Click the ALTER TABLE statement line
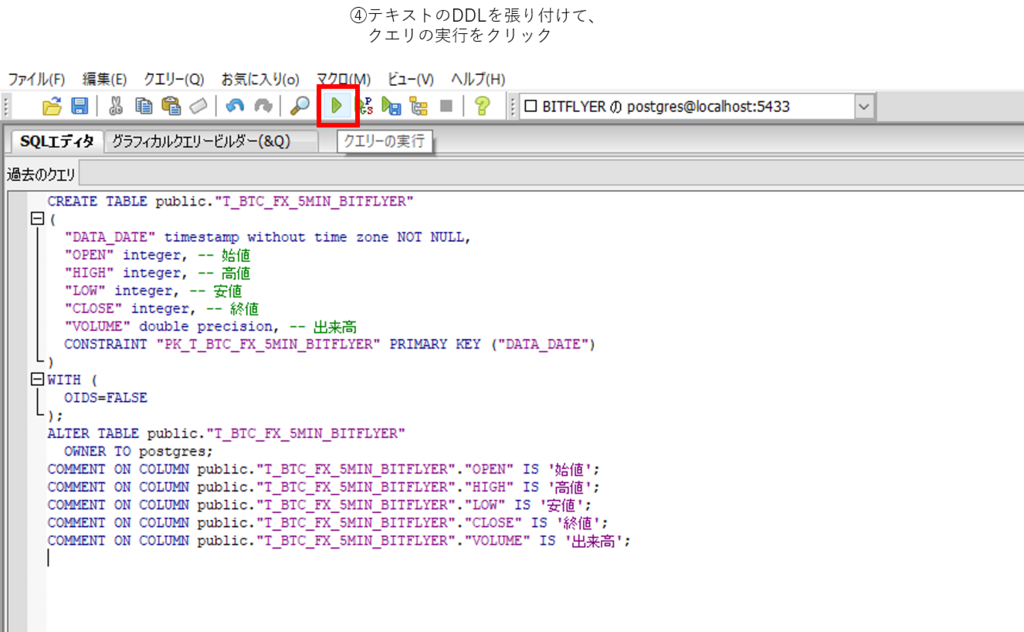Image resolution: width=1024 pixels, height=632 pixels. pos(226,434)
